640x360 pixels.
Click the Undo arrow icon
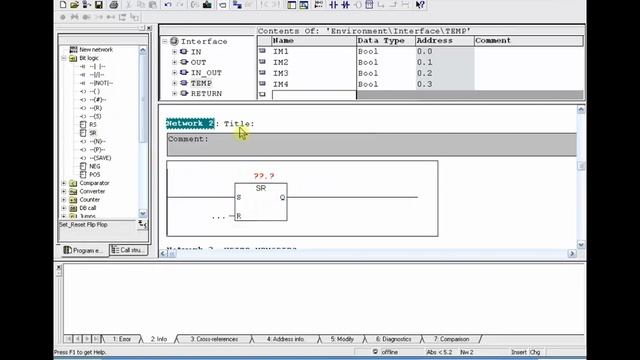tap(168, 5)
